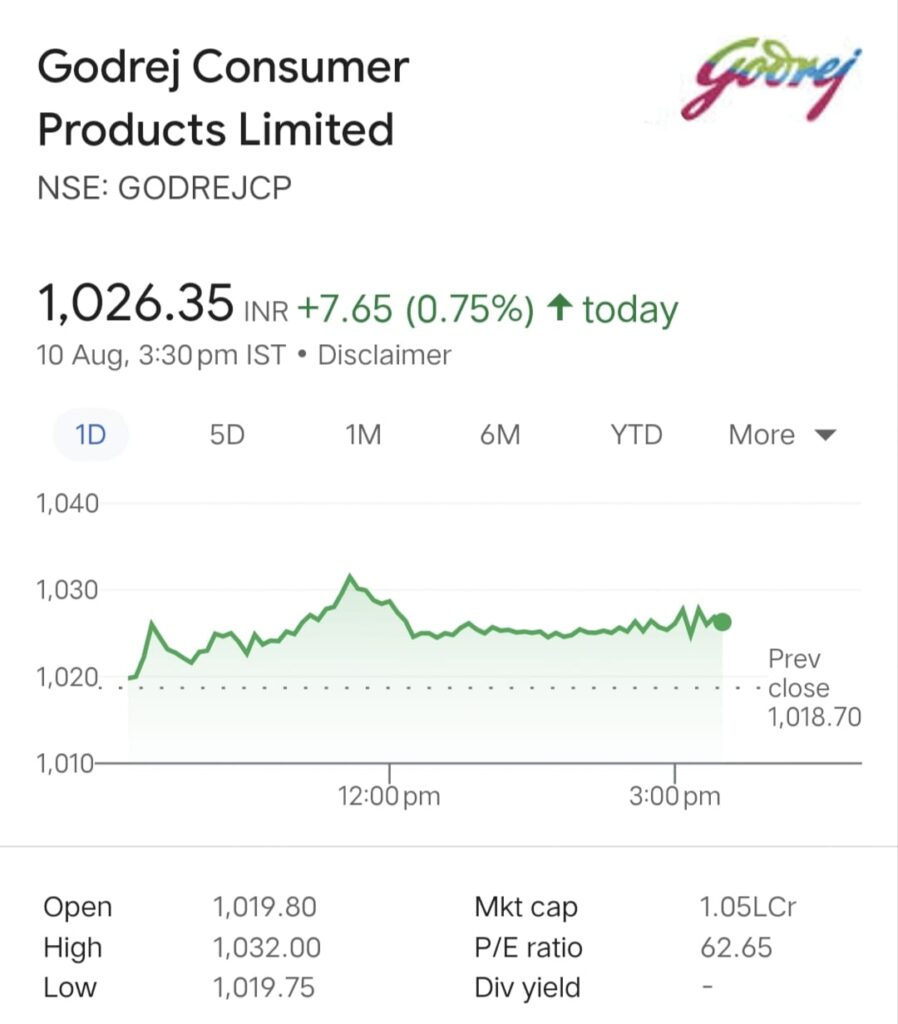Click the green end-of-chart price dot
This screenshot has width=898, height=1024.
point(722,622)
